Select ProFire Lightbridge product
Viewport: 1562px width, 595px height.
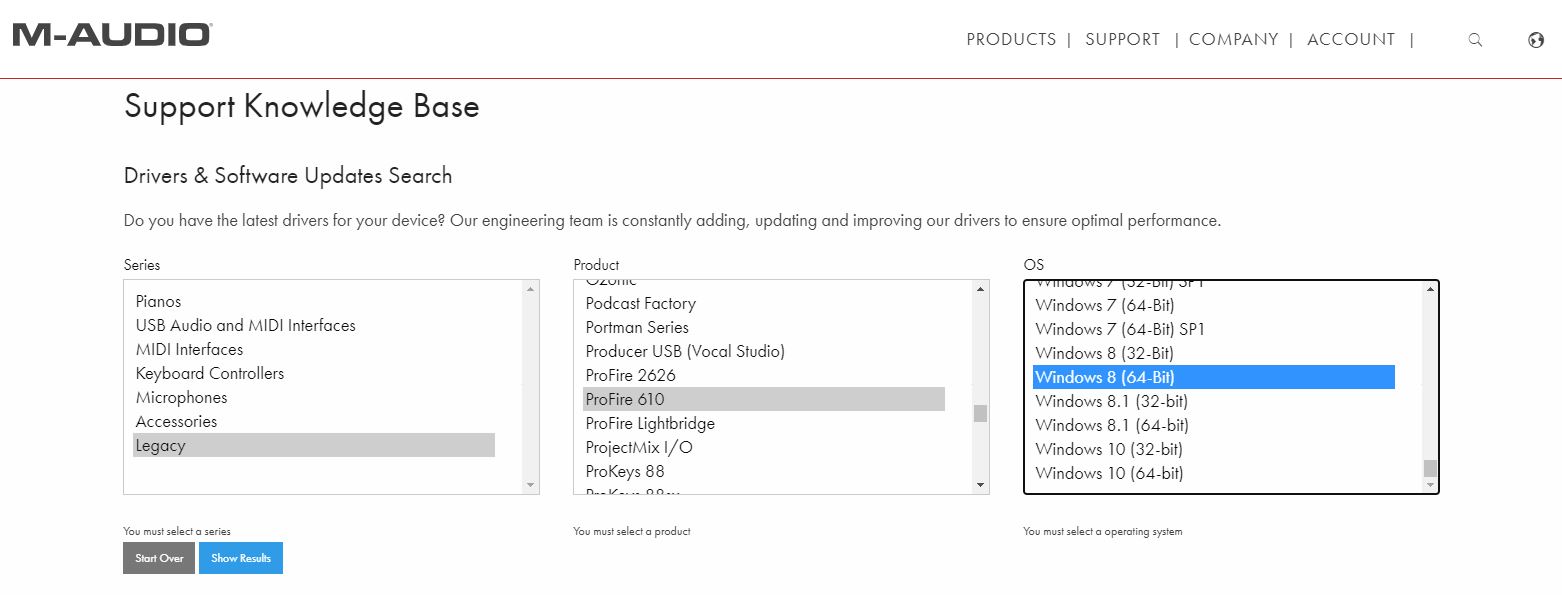click(x=764, y=423)
